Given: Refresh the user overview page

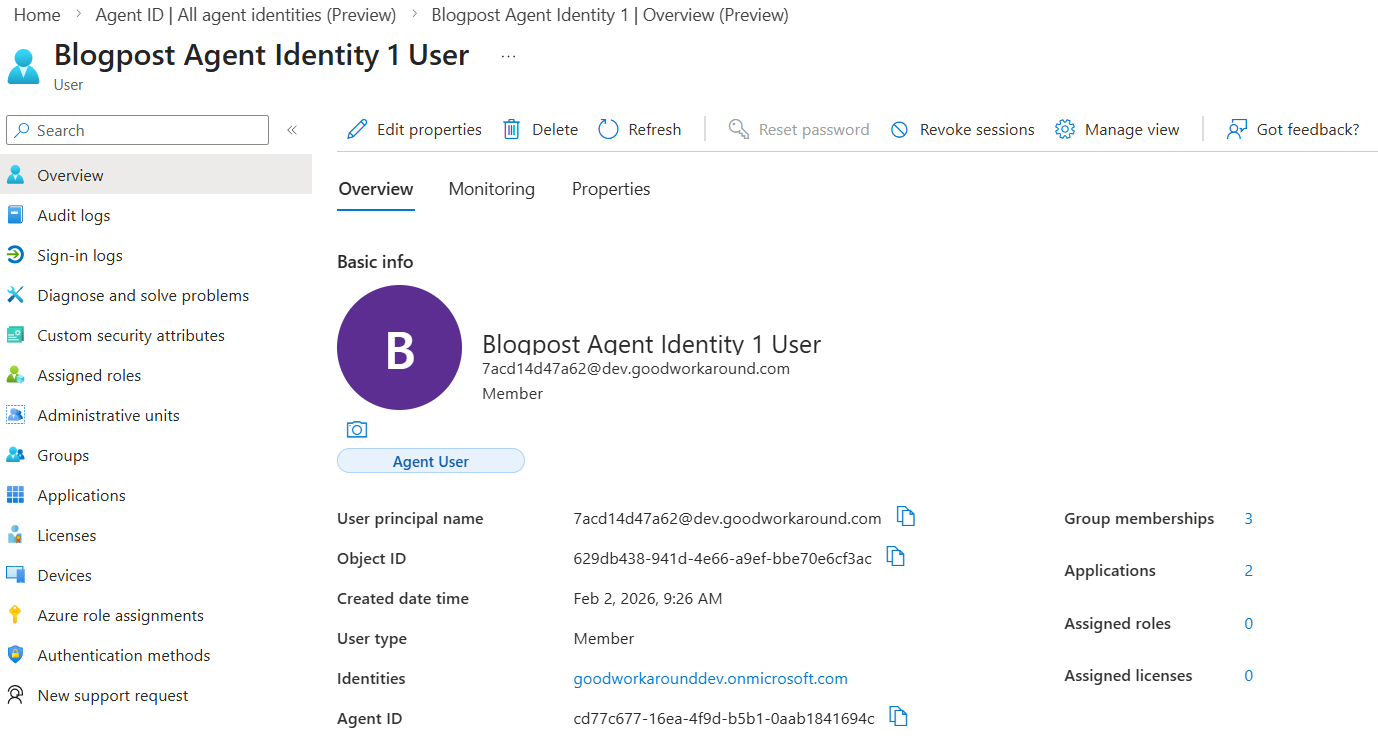Looking at the screenshot, I should pyautogui.click(x=640, y=130).
